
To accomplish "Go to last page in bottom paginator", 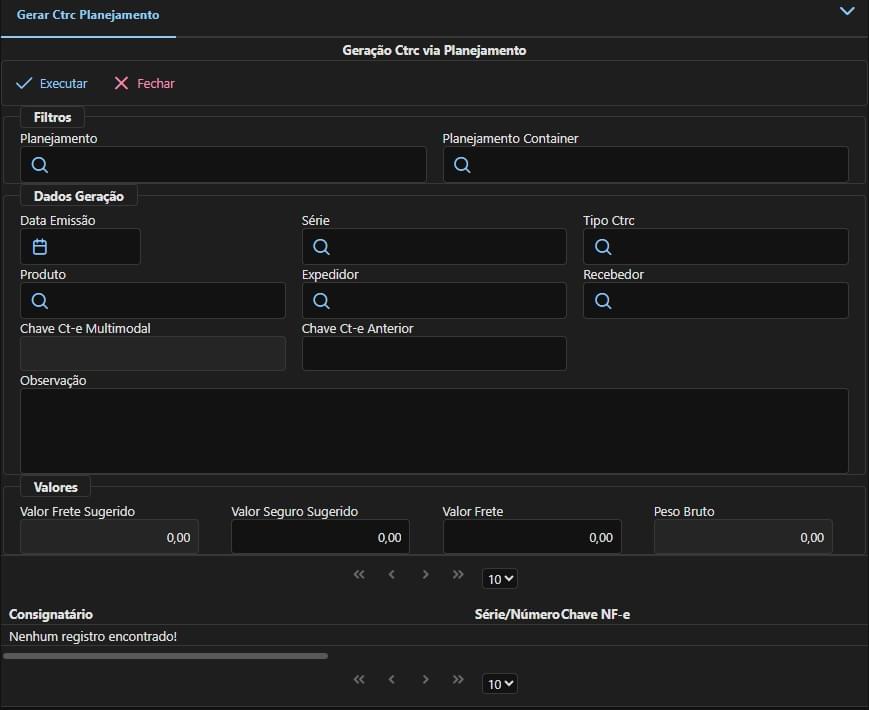I will (458, 679).
